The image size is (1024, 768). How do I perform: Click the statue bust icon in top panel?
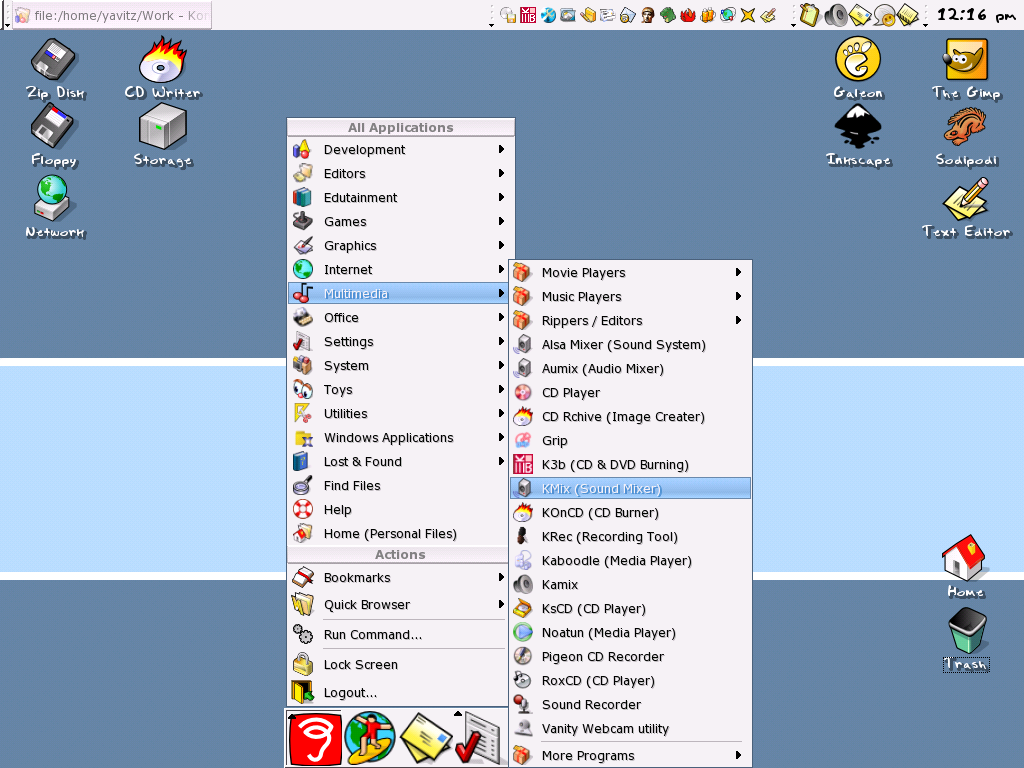click(x=647, y=14)
